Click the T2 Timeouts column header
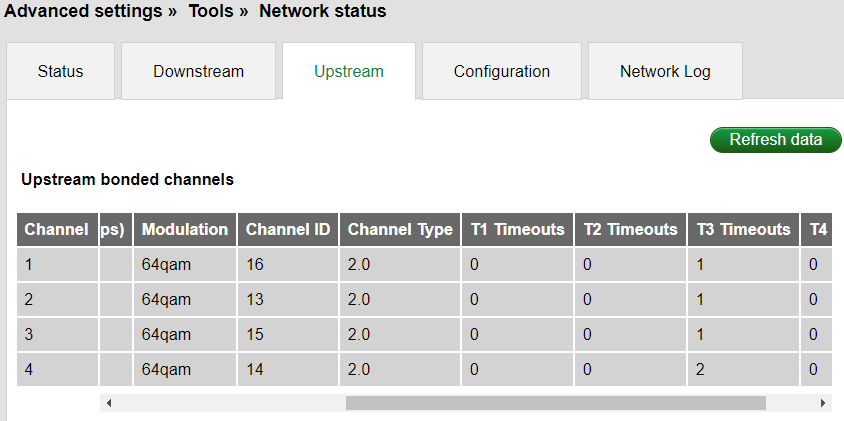The height and width of the screenshot is (421, 844). tap(630, 229)
